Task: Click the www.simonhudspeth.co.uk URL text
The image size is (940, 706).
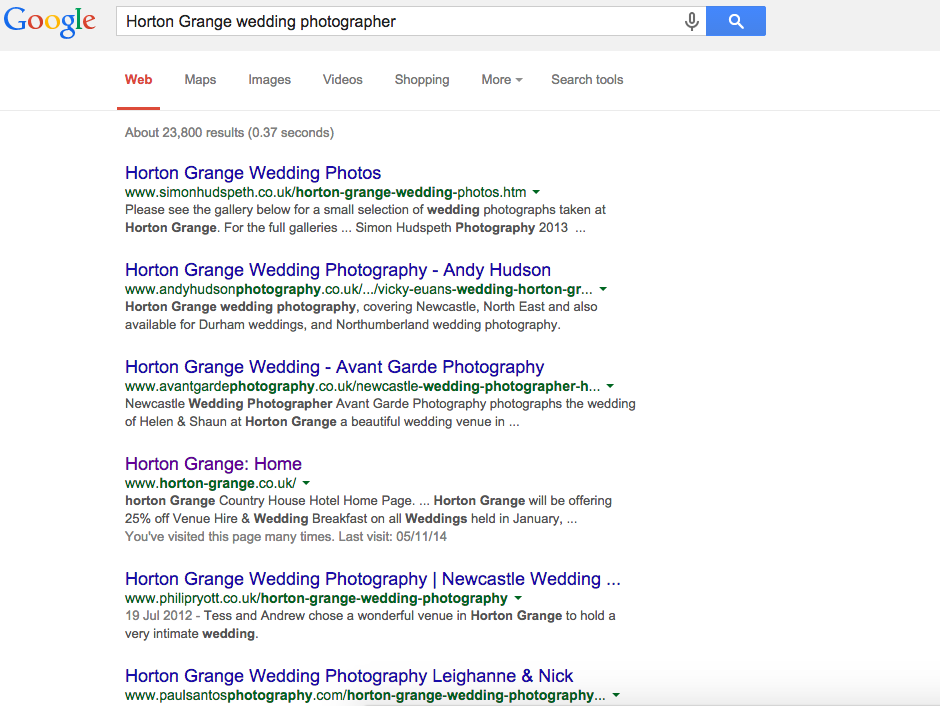Action: click(x=326, y=192)
